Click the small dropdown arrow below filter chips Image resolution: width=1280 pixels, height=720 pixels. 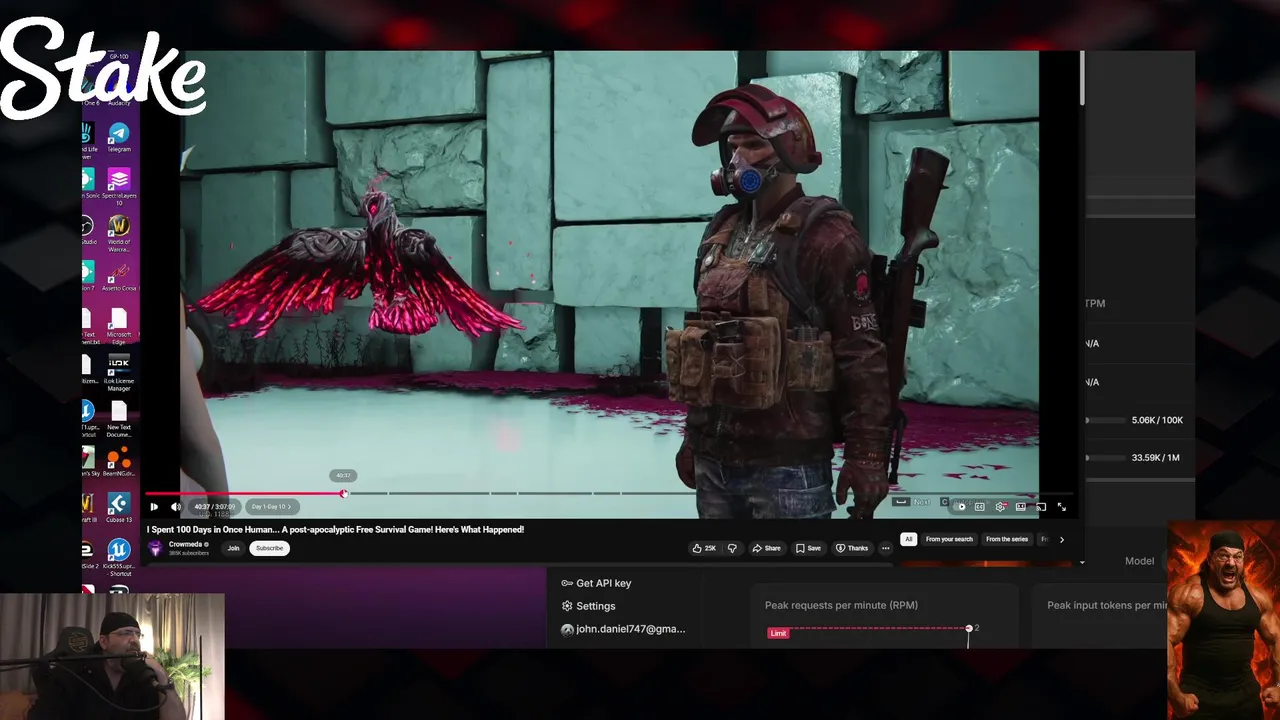click(x=1082, y=563)
